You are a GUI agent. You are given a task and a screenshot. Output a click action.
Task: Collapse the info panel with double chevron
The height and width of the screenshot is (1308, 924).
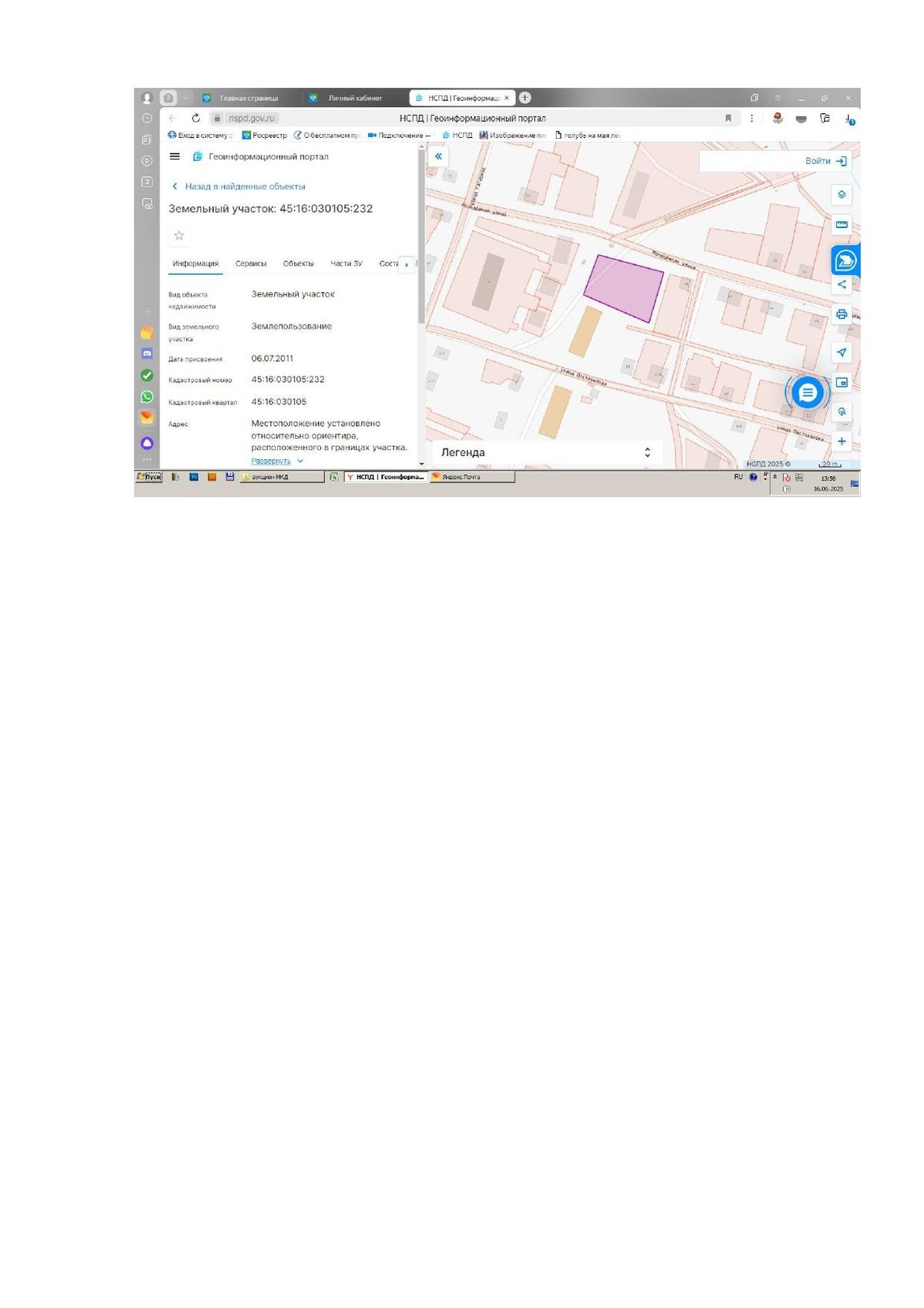[438, 156]
